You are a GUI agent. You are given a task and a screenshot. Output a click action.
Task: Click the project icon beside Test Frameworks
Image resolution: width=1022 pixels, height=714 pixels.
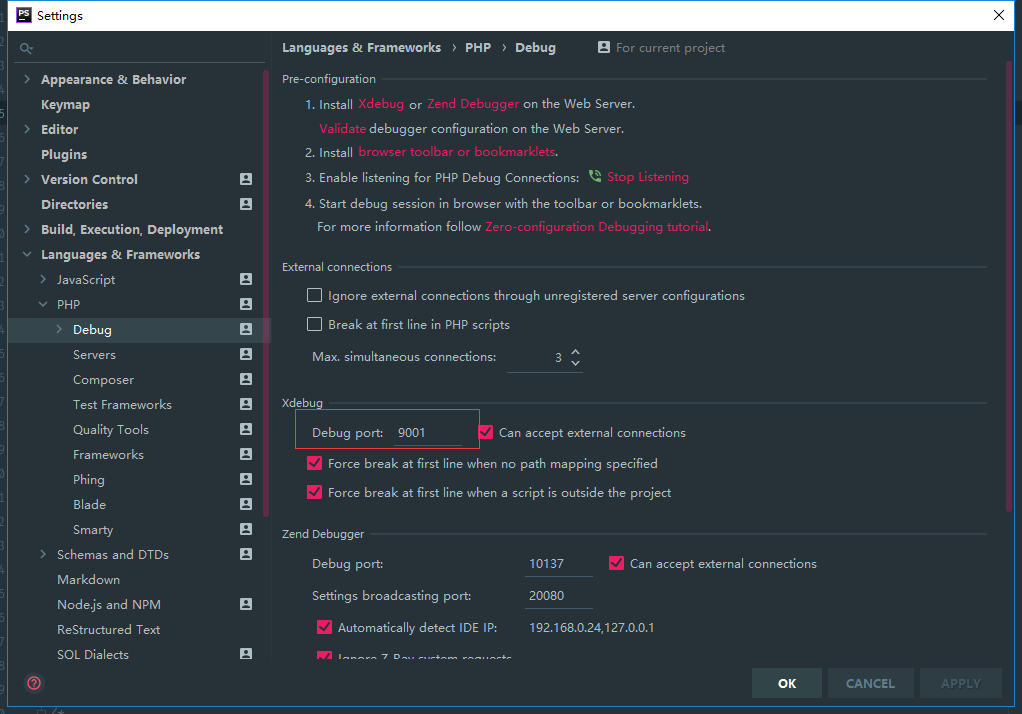(246, 404)
